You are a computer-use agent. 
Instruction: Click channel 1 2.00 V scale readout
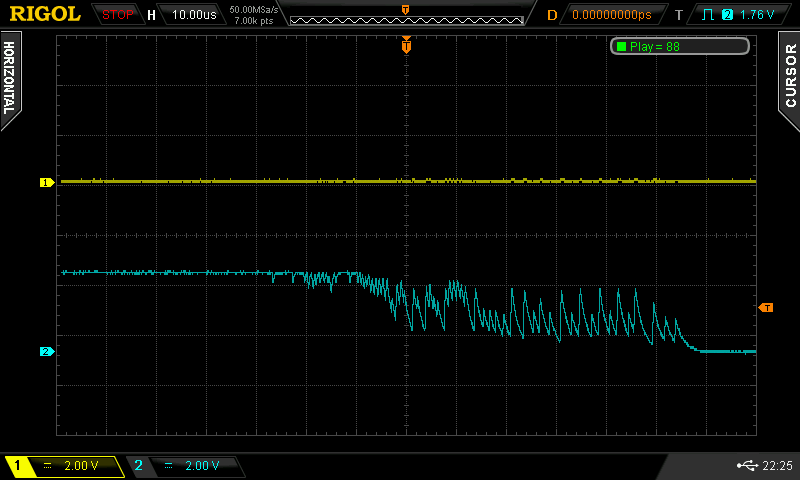pyautogui.click(x=81, y=465)
